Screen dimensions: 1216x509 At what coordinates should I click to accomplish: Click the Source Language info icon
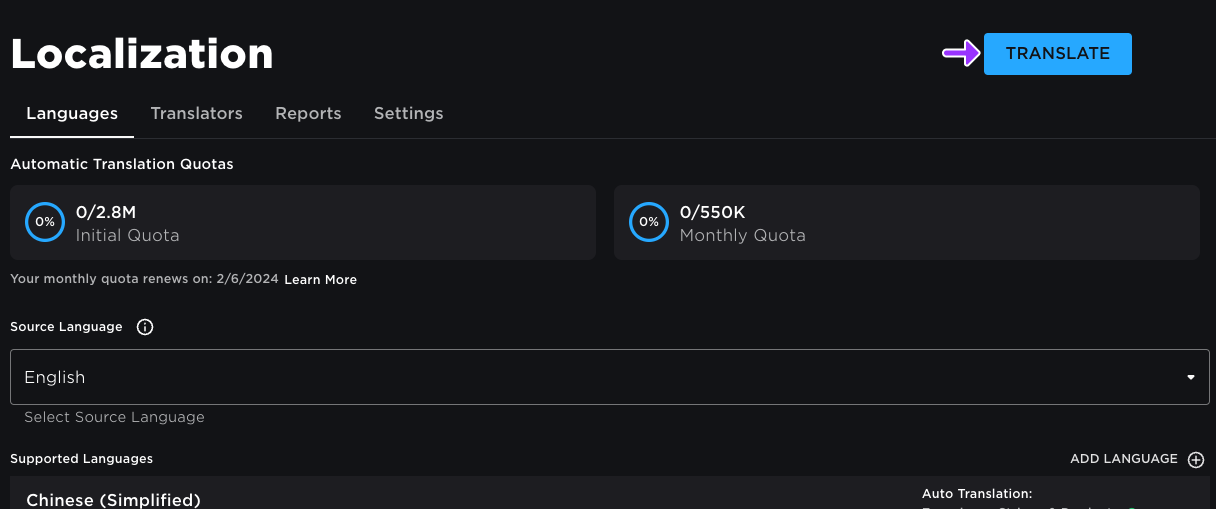(145, 327)
